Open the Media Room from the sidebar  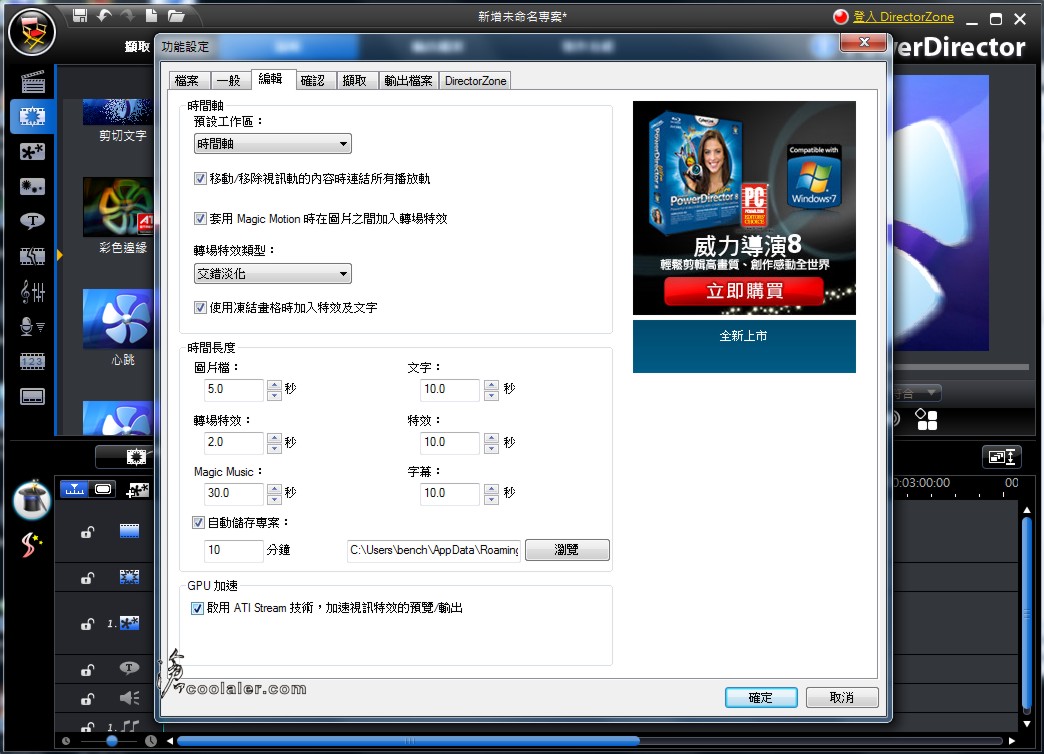[x=33, y=82]
